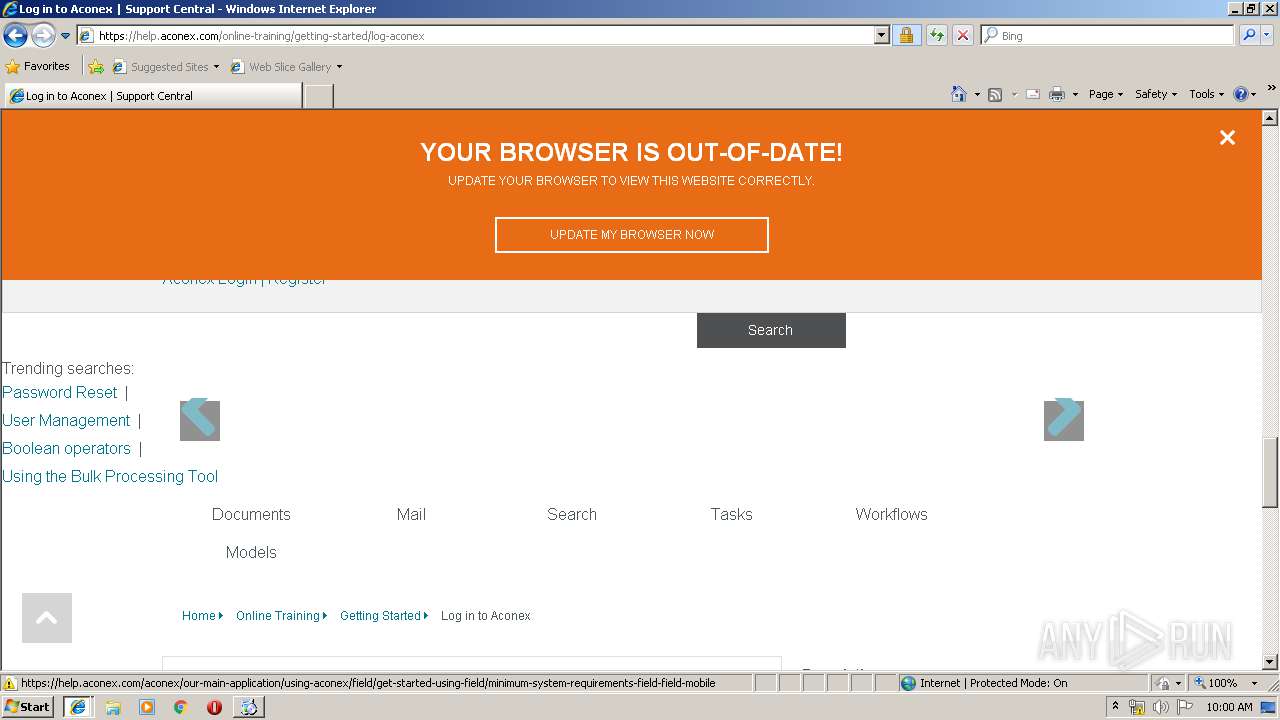Screen dimensions: 1280x720
Task: Open the Models navigation item
Action: coord(251,552)
